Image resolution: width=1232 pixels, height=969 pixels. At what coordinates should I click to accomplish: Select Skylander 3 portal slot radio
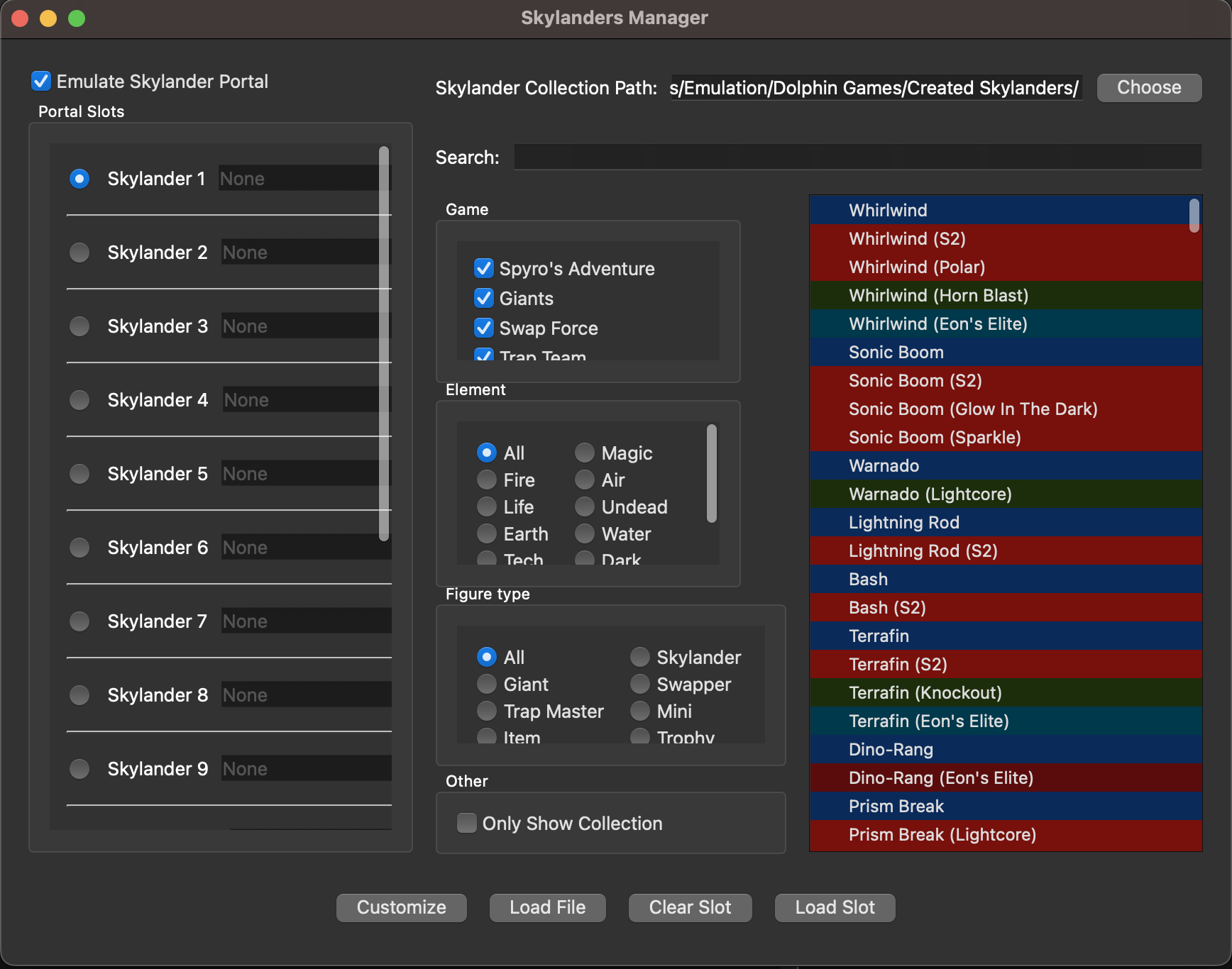79,326
